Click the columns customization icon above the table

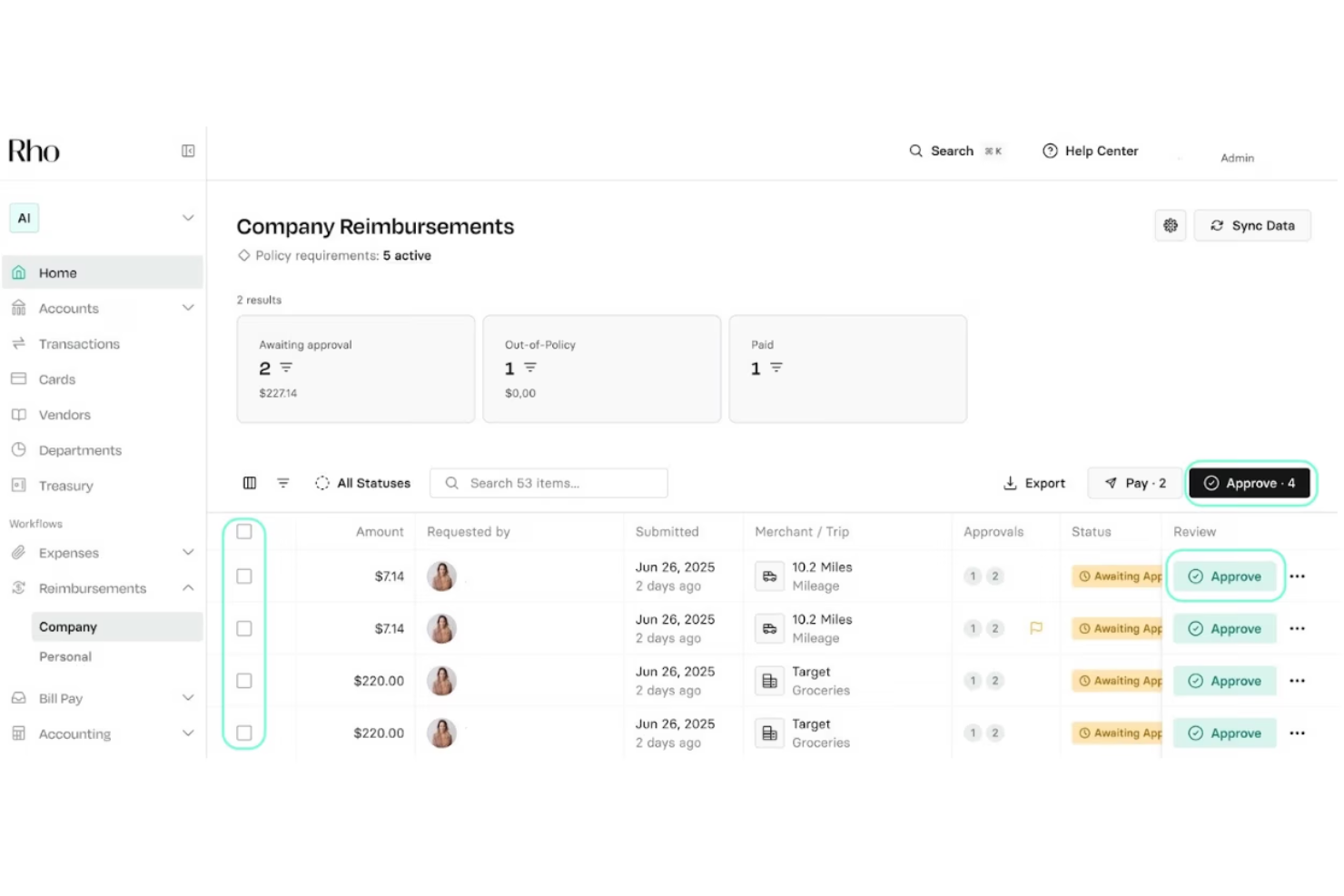pos(249,483)
